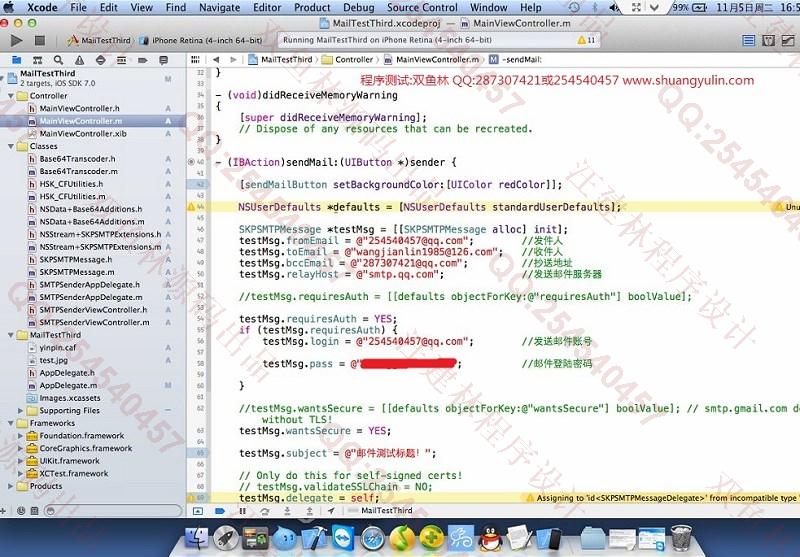This screenshot has height=557, width=800.
Task: Expand UIKit.framework
Action: 20,461
